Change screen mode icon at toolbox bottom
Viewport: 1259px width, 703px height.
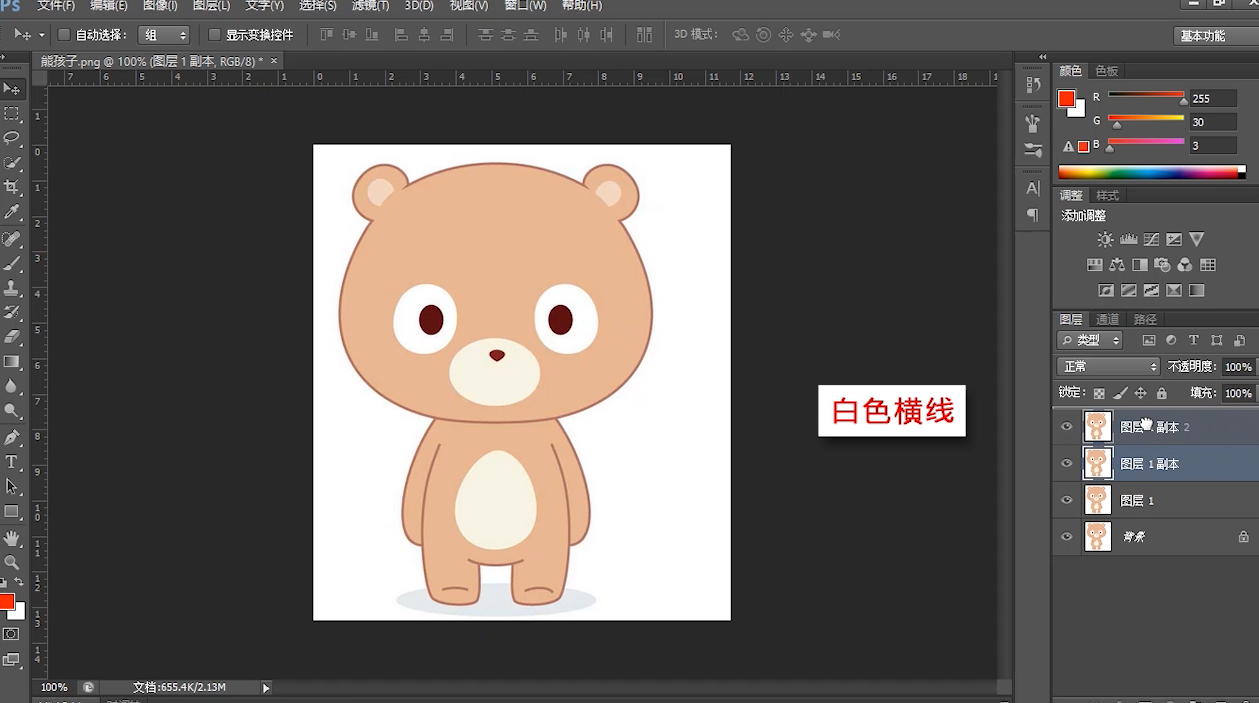[11, 660]
